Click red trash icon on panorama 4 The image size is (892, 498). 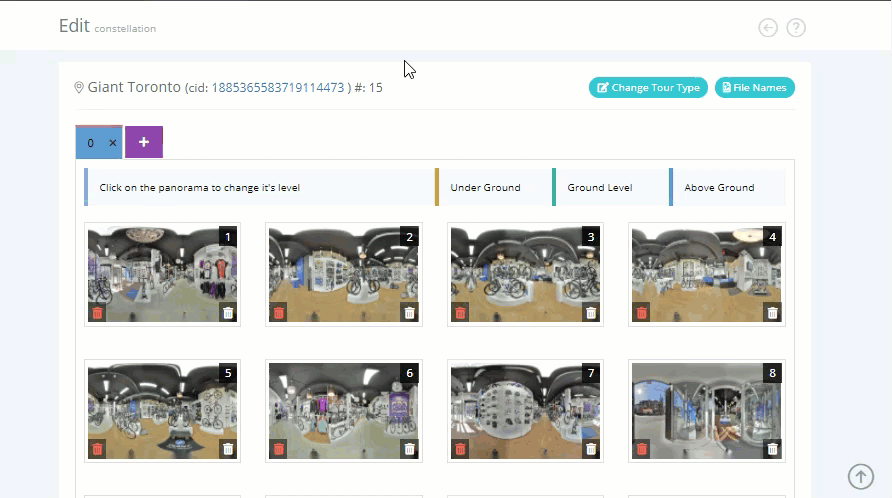coord(642,313)
